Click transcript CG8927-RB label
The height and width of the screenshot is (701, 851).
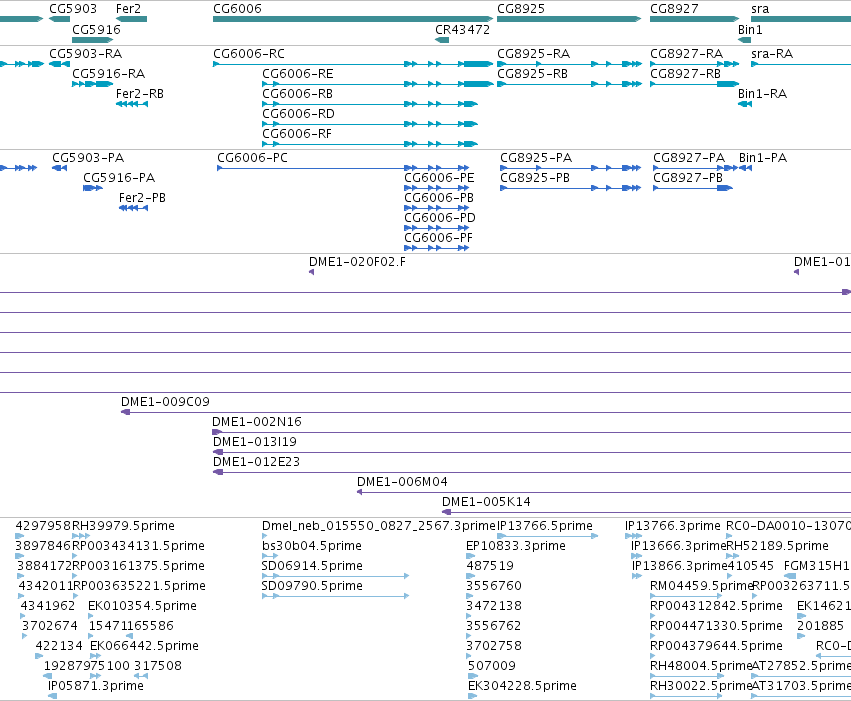click(685, 74)
